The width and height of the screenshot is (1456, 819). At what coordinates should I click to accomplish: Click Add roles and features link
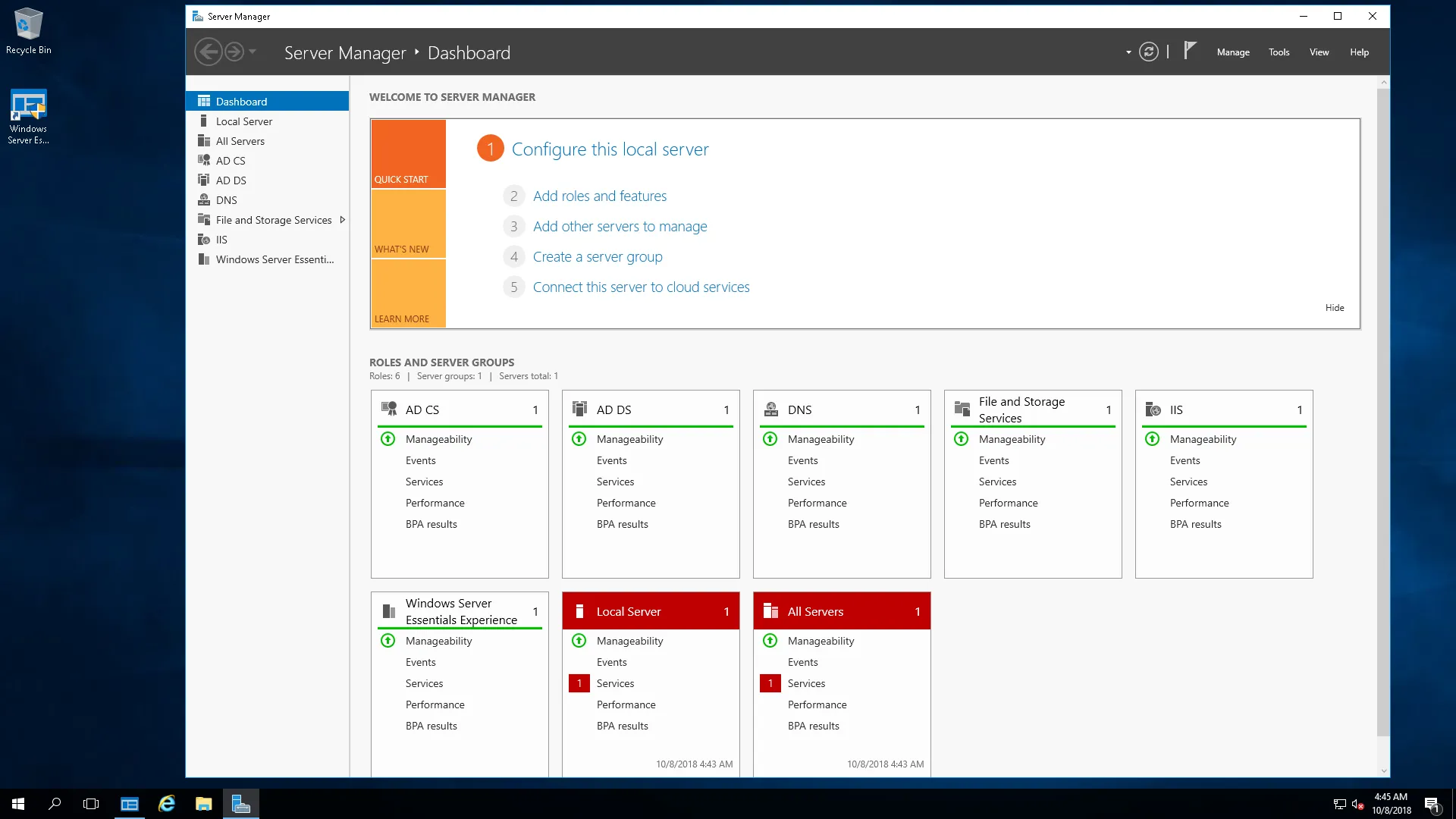(x=600, y=196)
